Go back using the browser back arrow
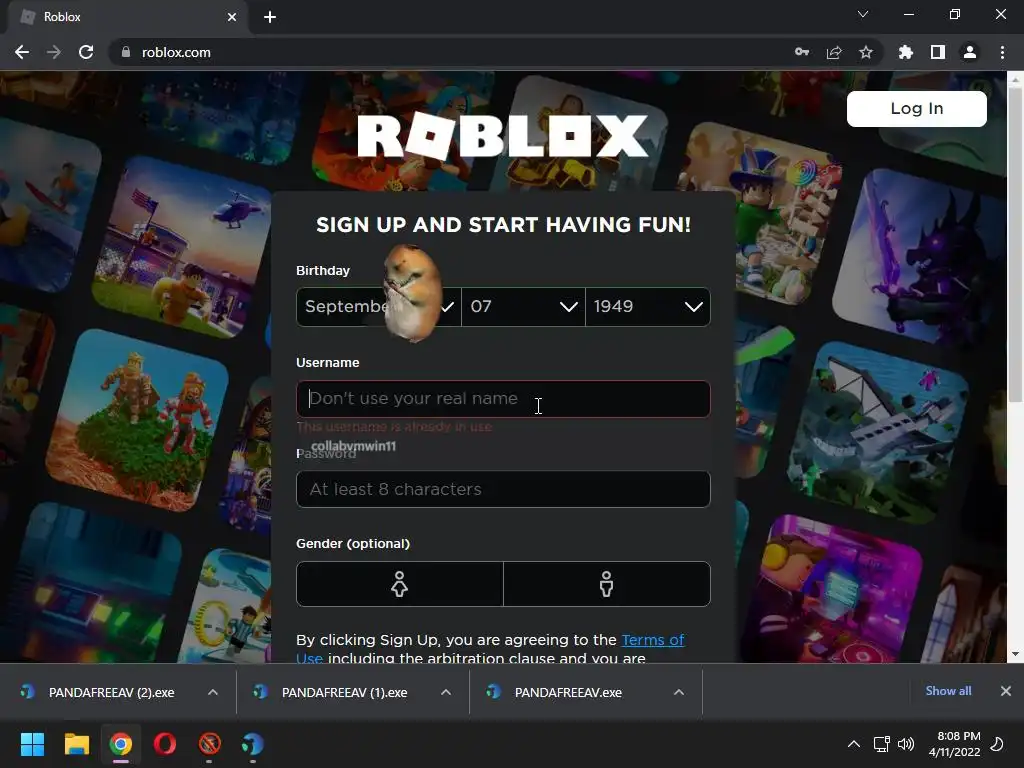 pos(22,52)
